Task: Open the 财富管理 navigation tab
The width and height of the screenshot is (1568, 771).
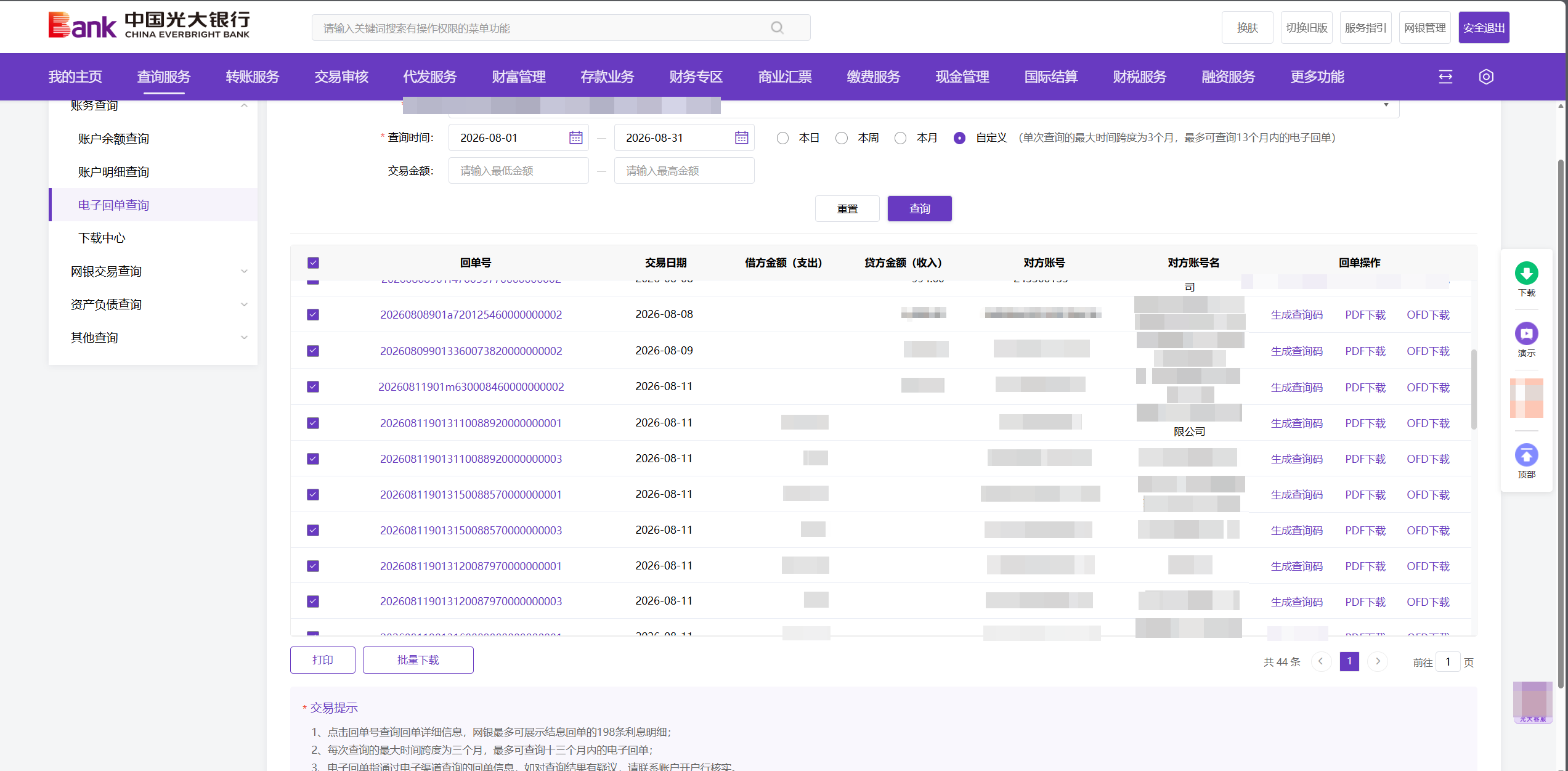Action: (519, 77)
